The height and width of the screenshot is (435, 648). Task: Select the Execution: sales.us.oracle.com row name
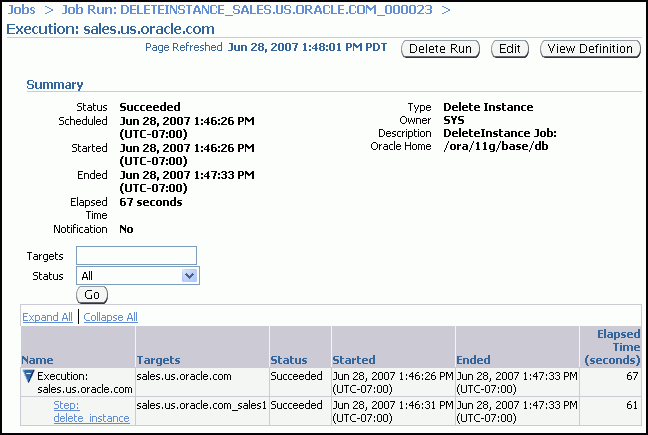[85, 382]
